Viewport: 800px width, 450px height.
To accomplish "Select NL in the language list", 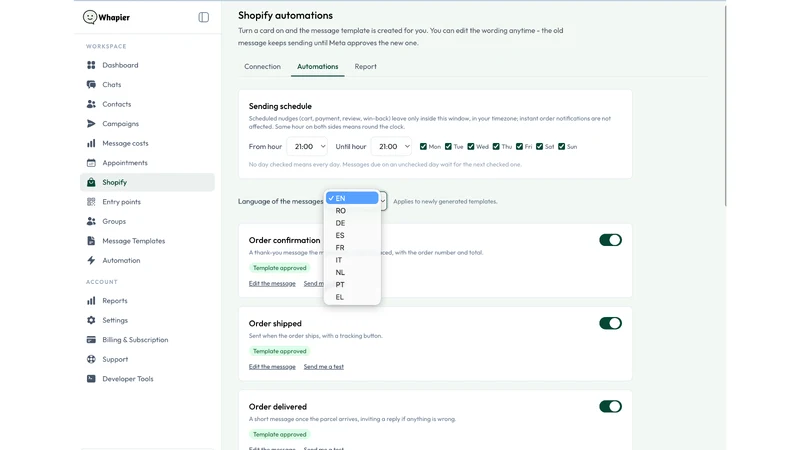I will [x=352, y=272].
